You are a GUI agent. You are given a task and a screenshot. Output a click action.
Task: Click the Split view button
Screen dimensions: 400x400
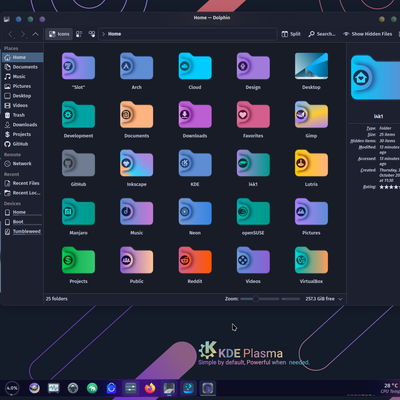(x=291, y=34)
